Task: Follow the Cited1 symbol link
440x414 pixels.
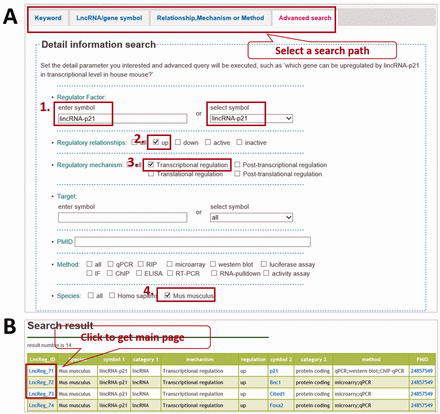Action: pyautogui.click(x=277, y=394)
